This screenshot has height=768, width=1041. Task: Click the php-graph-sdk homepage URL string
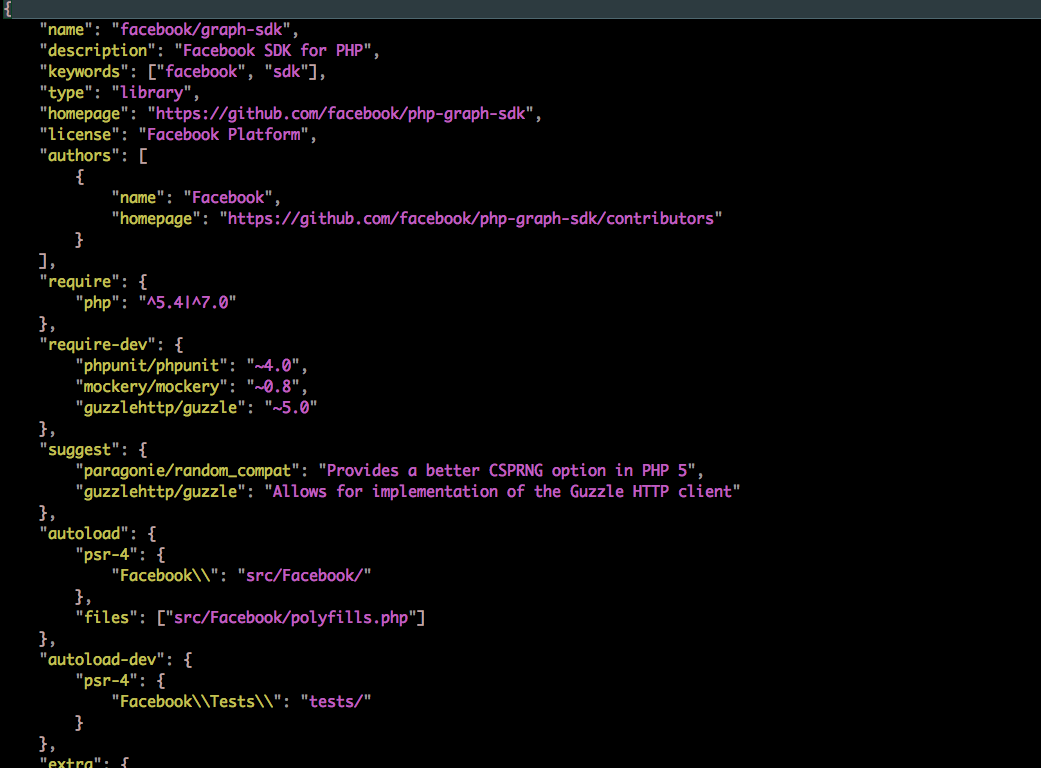[x=341, y=114]
